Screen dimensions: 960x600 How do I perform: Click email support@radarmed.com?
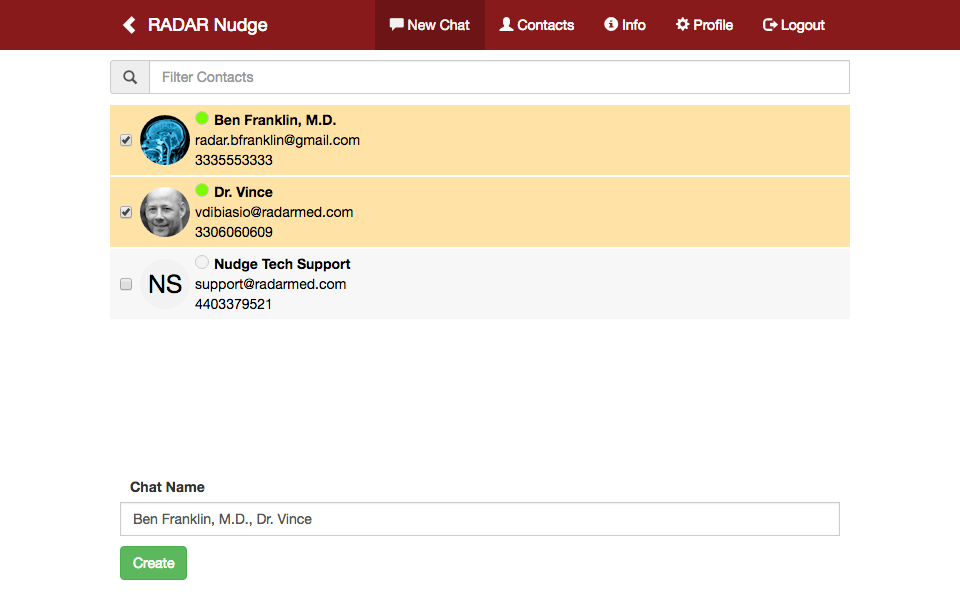tap(271, 284)
